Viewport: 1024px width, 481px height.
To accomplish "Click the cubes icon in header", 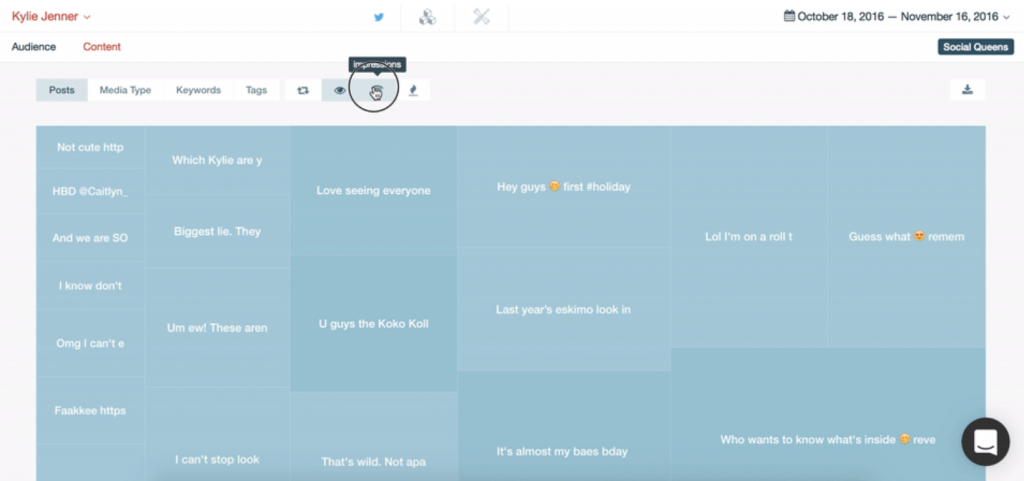I will [427, 17].
